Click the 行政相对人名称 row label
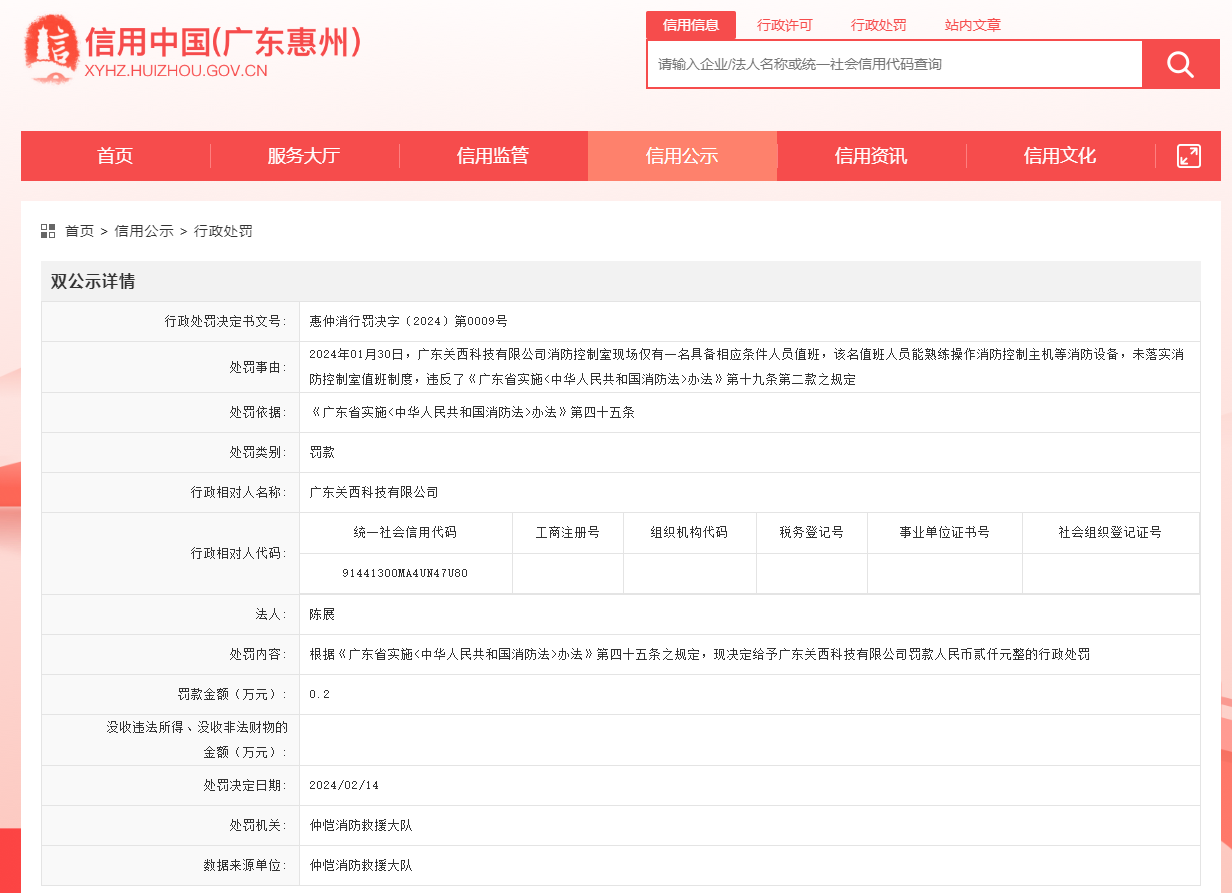1232x893 pixels. pyautogui.click(x=239, y=492)
